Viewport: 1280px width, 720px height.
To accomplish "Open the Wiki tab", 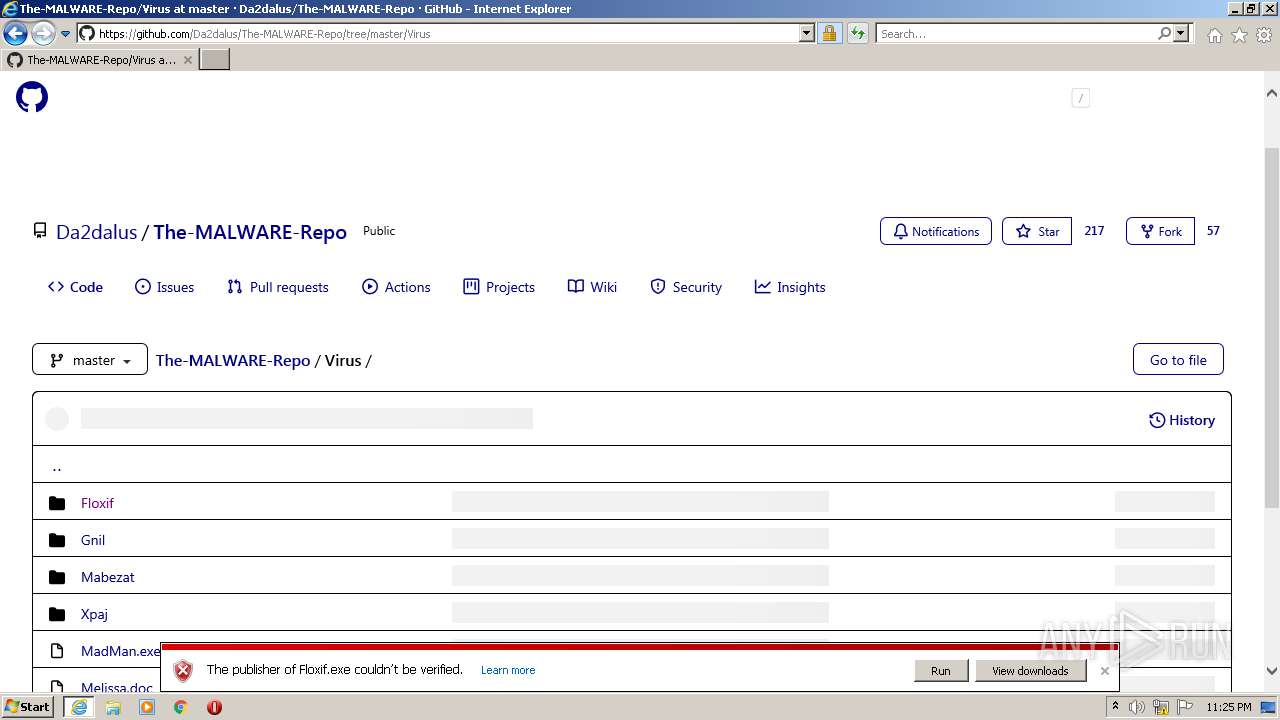I will 592,287.
